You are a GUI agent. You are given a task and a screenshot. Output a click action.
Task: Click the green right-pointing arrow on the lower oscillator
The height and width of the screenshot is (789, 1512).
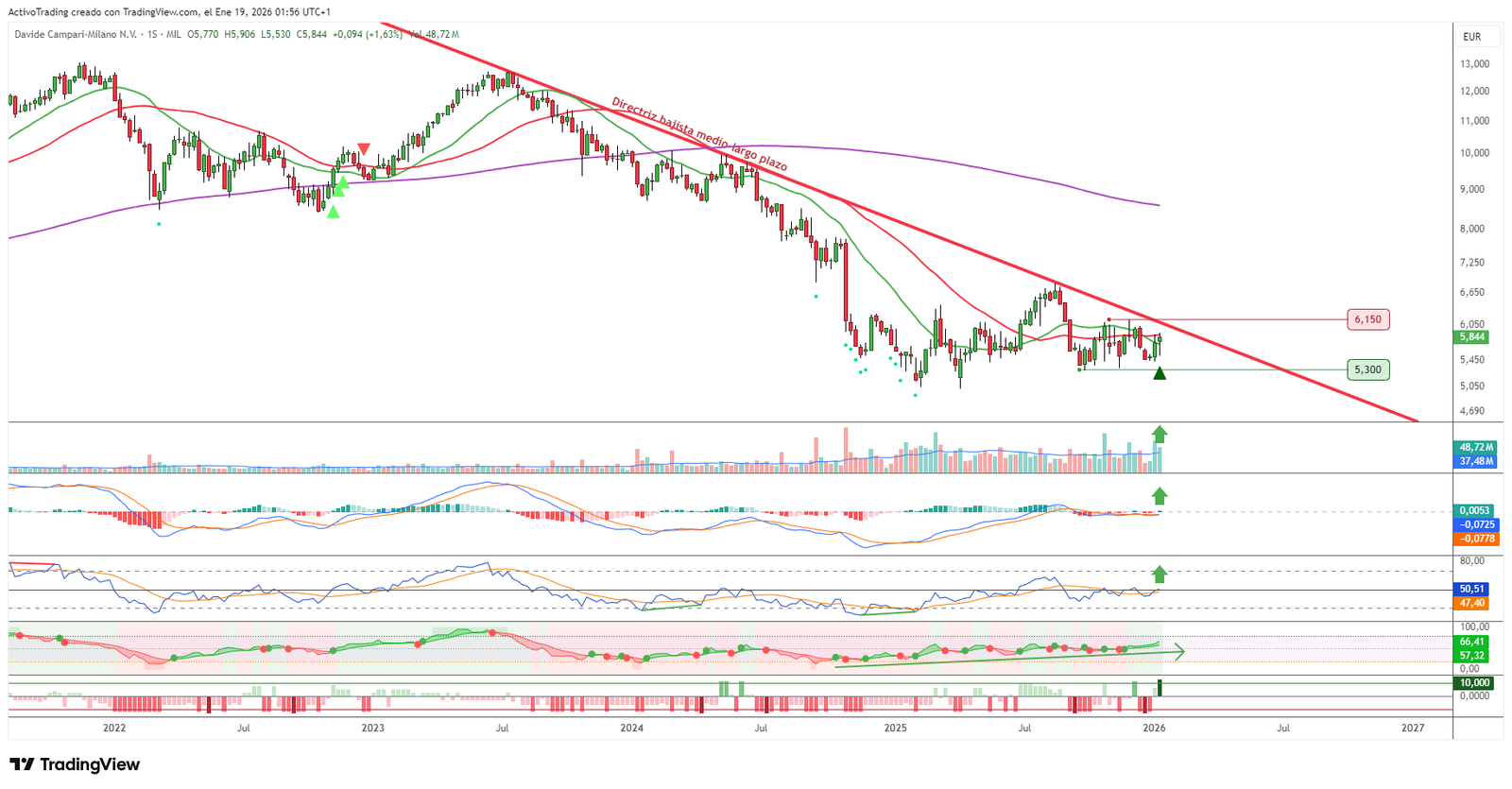[x=1177, y=651]
